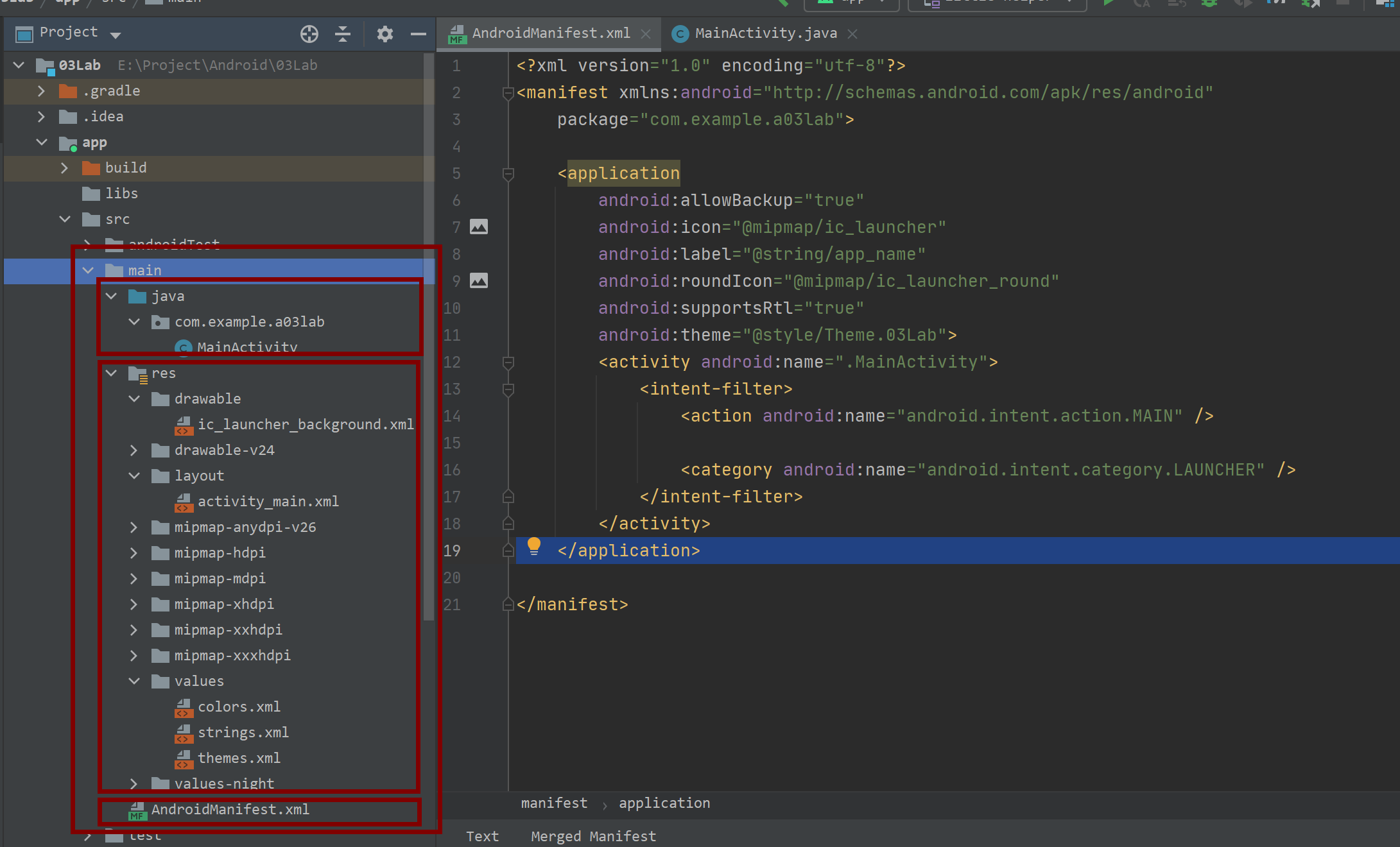Collapse the values folder arrow
This screenshot has height=847, width=1400.
[x=134, y=681]
